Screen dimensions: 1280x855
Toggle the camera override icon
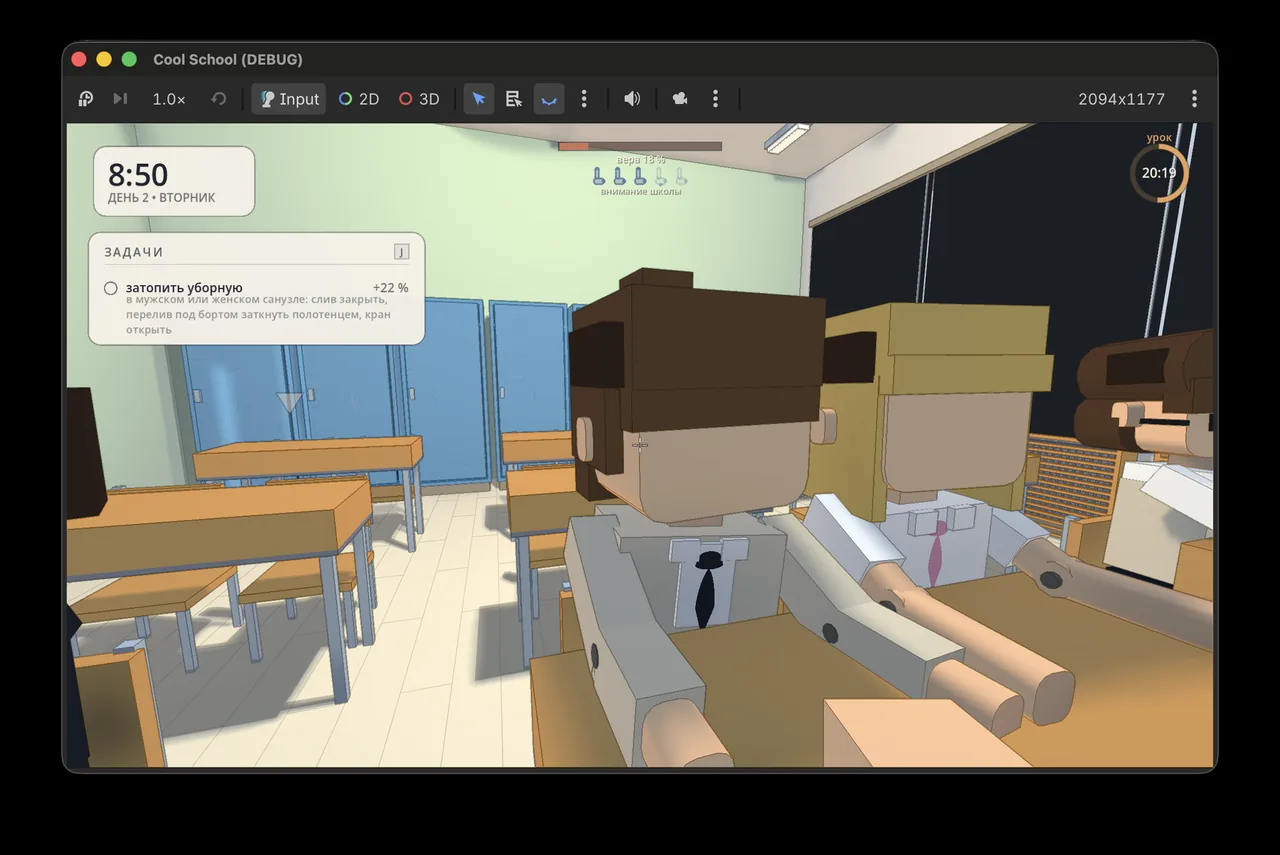point(680,99)
